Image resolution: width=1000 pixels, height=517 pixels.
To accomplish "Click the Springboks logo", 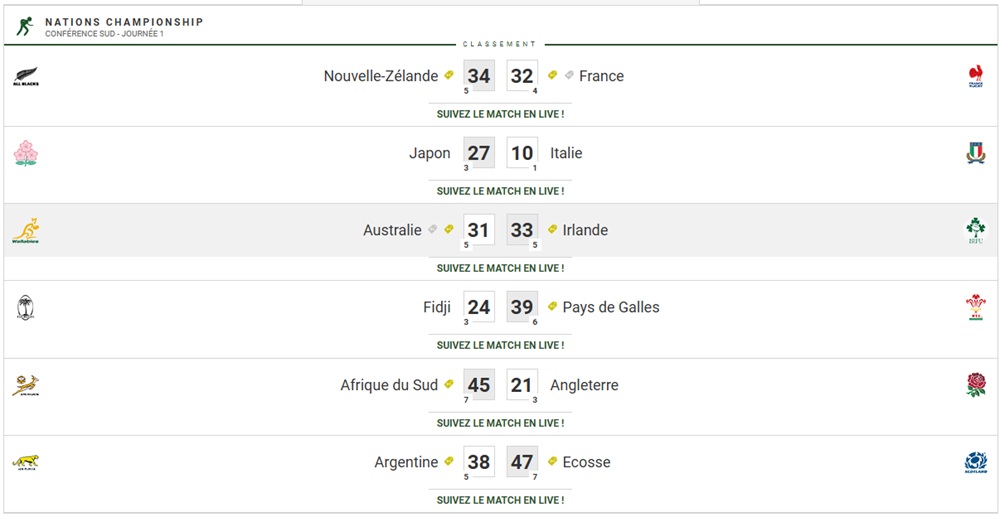I will click(26, 386).
